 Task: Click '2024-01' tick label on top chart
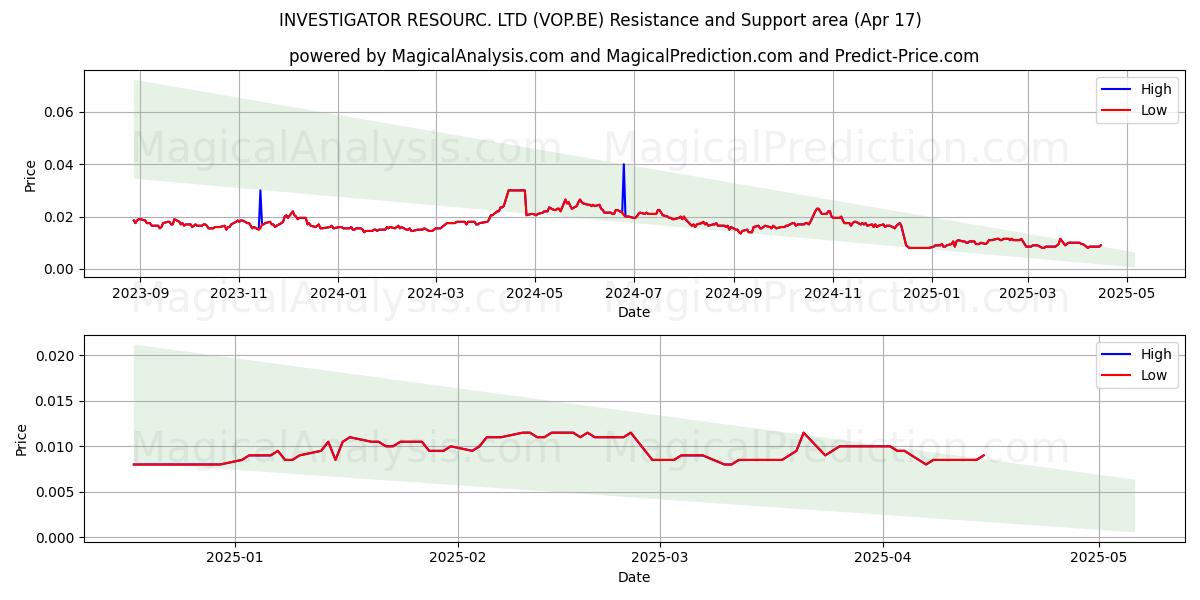[338, 294]
